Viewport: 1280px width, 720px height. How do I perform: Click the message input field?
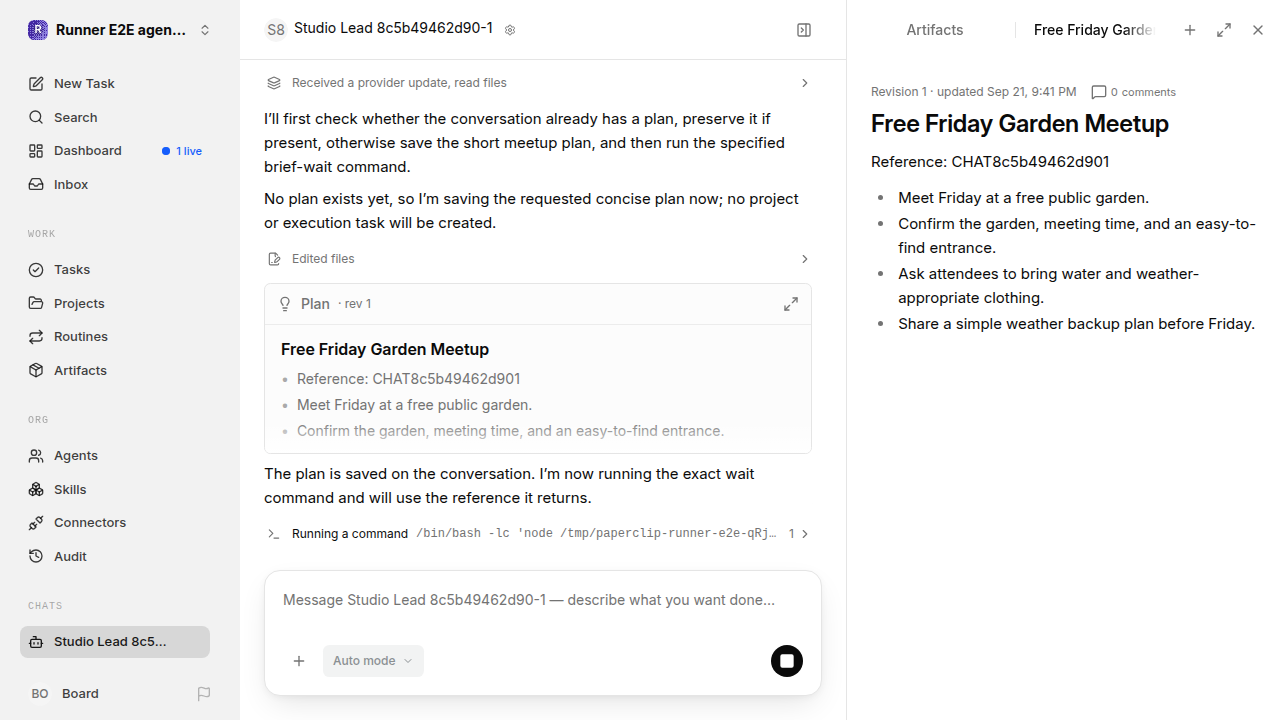click(x=543, y=601)
